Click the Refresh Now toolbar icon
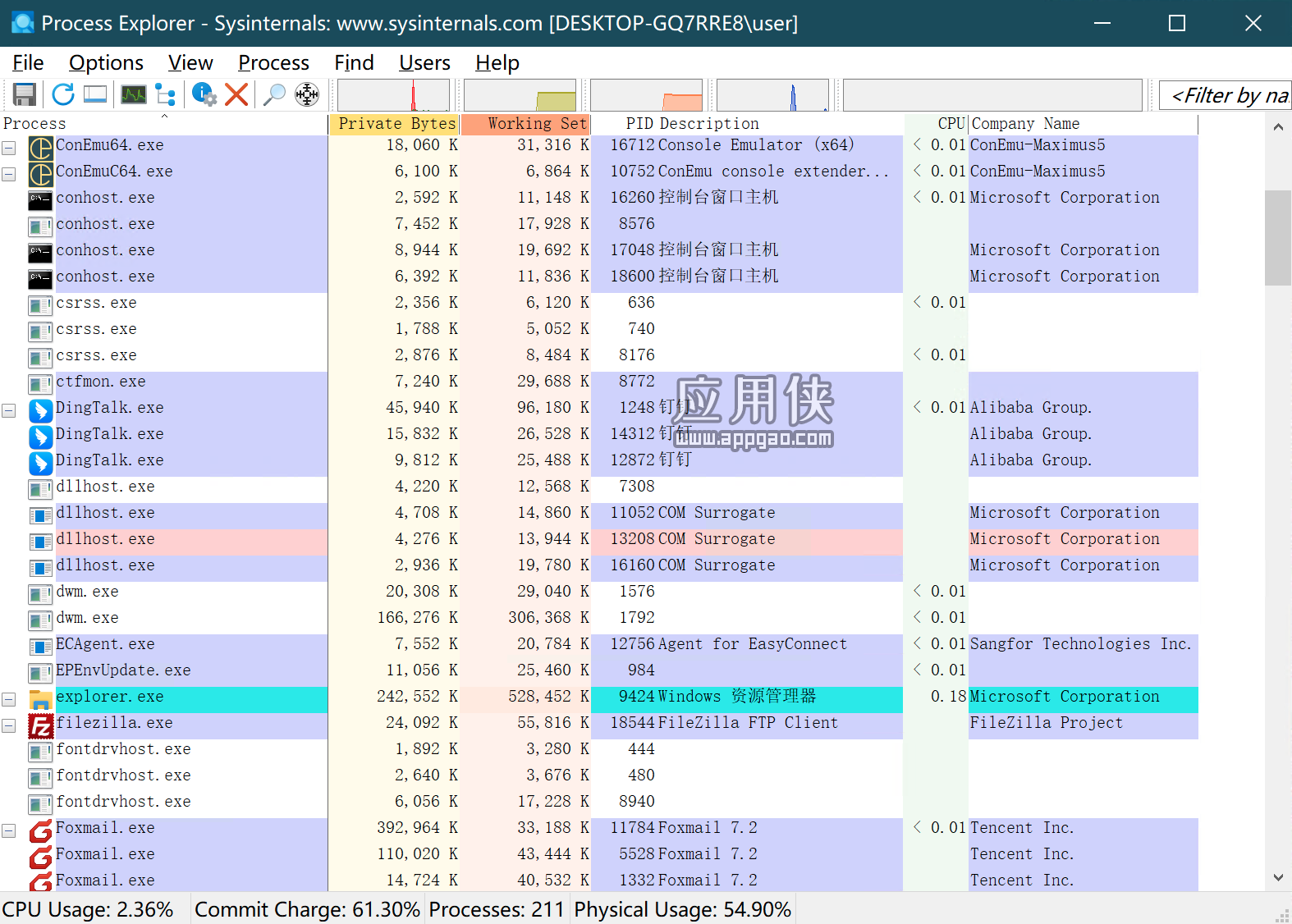This screenshot has width=1292, height=924. pyautogui.click(x=63, y=94)
